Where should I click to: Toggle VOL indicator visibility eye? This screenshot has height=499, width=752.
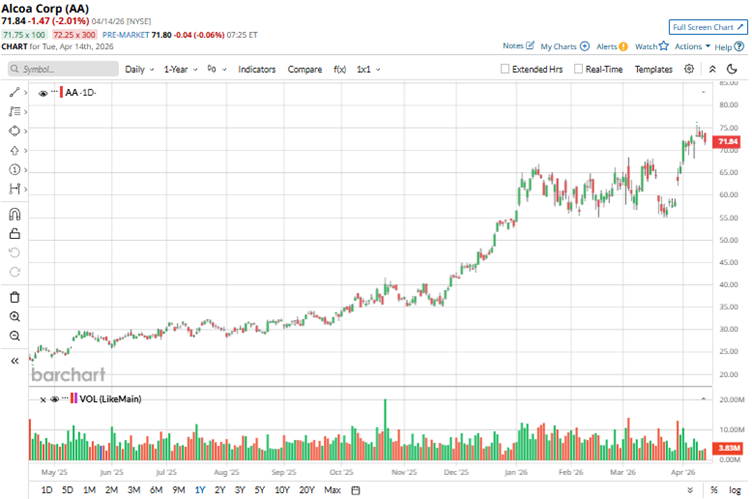coord(54,399)
